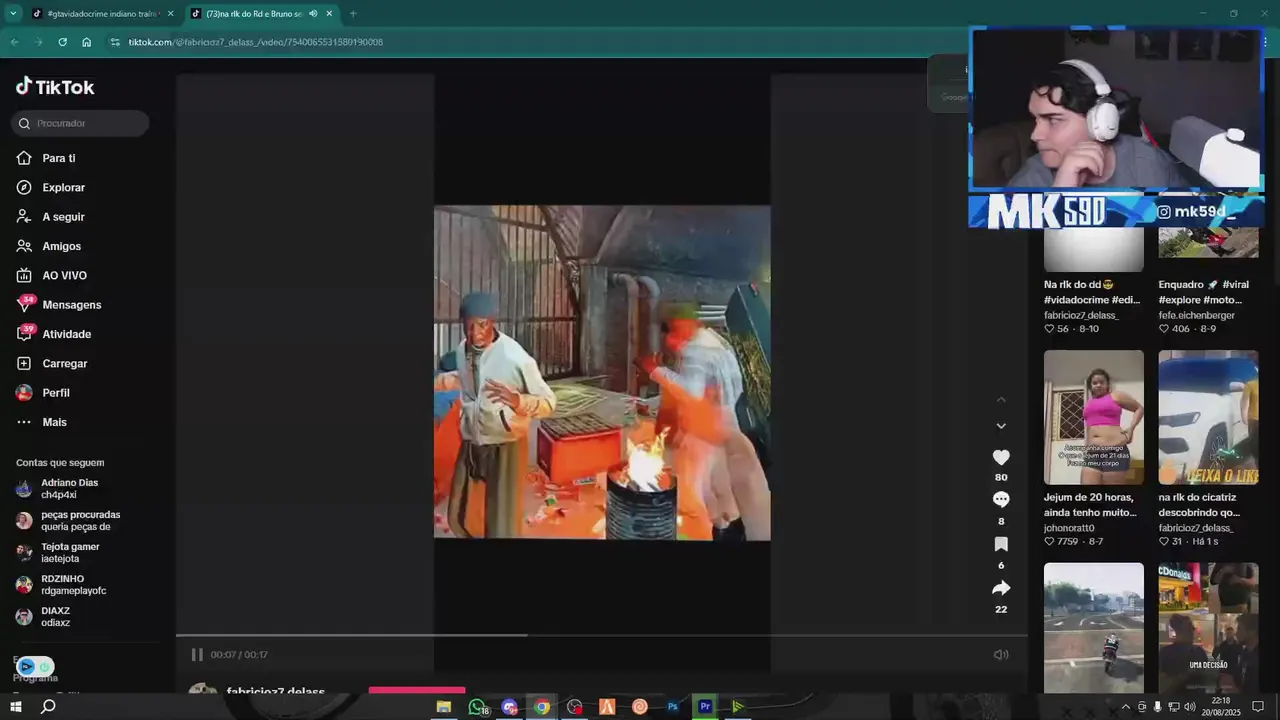The height and width of the screenshot is (720, 1280).
Task: Mute tab via audio speaker icon
Action: pyautogui.click(x=313, y=14)
